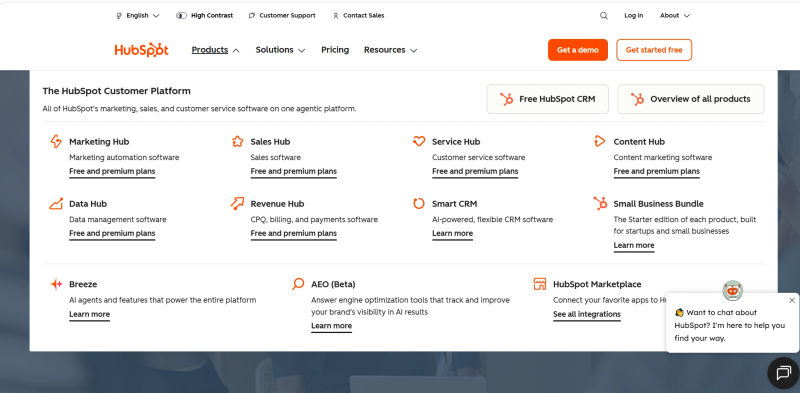This screenshot has width=800, height=393.
Task: Open the English language dropdown
Action: (x=138, y=16)
